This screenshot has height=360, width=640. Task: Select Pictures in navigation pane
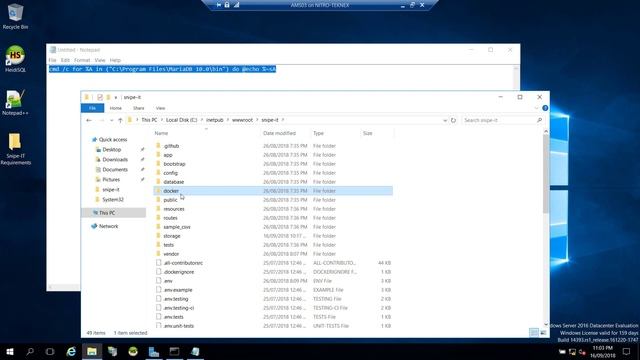coord(111,180)
